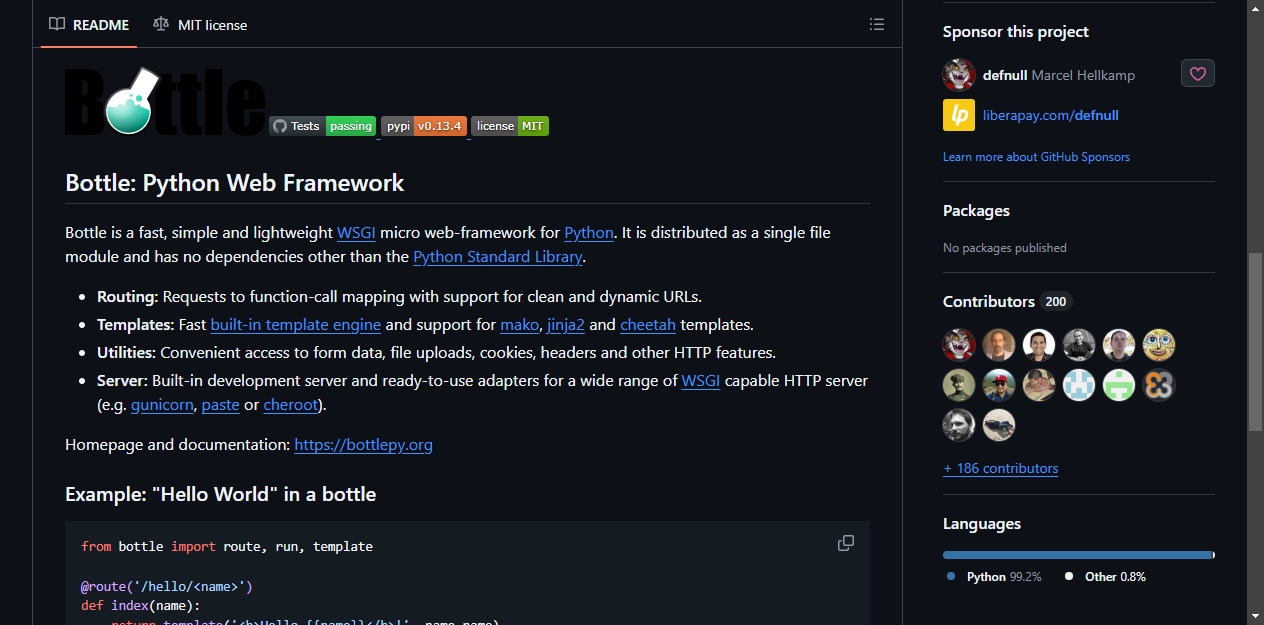Open the Tests passing badge
This screenshot has width=1264, height=625.
pos(322,126)
